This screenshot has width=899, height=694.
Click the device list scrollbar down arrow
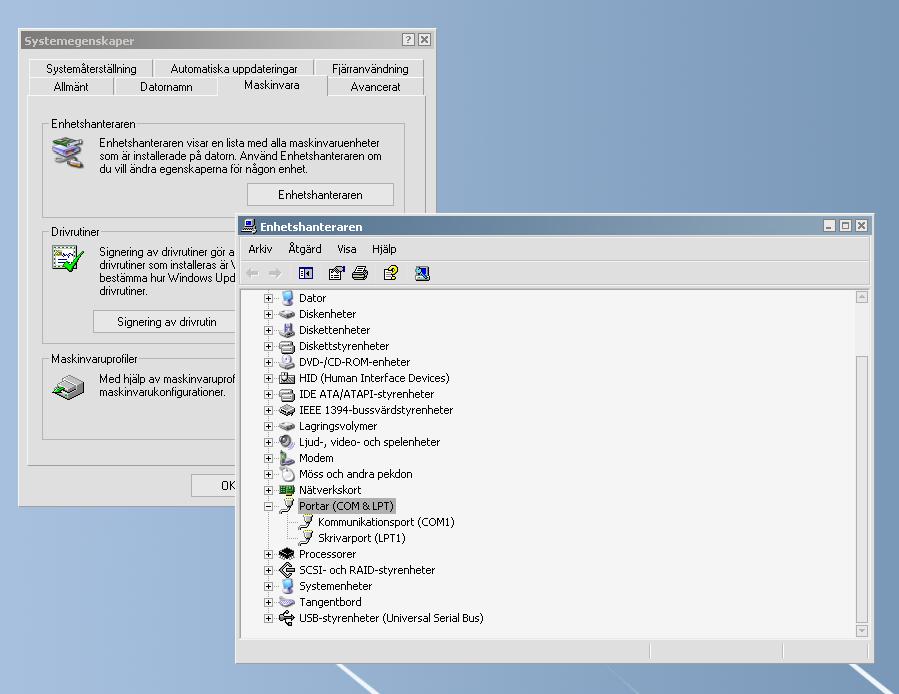861,631
